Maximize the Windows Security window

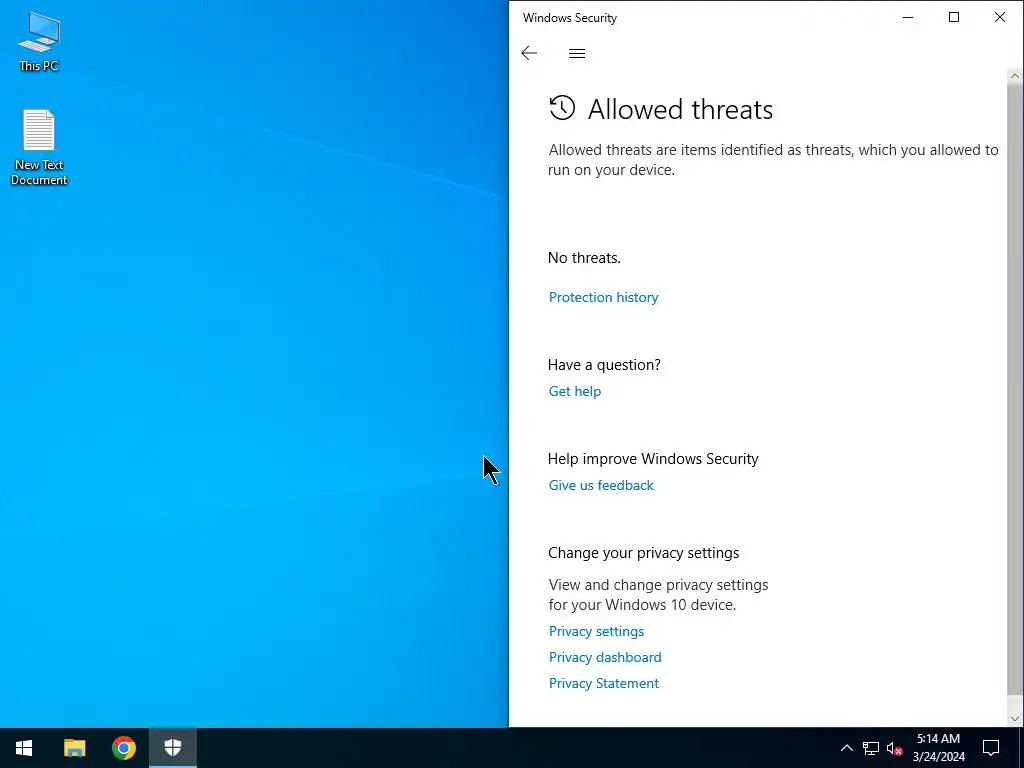pos(953,18)
